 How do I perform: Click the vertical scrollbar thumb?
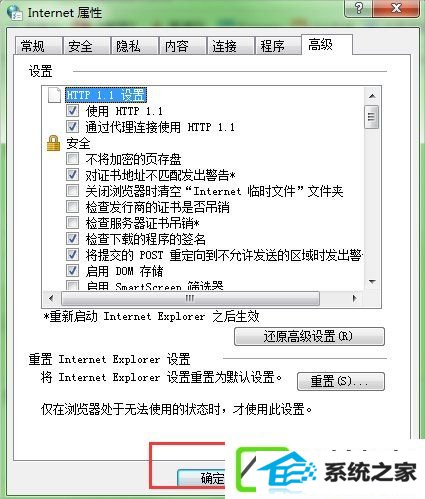coord(372,117)
